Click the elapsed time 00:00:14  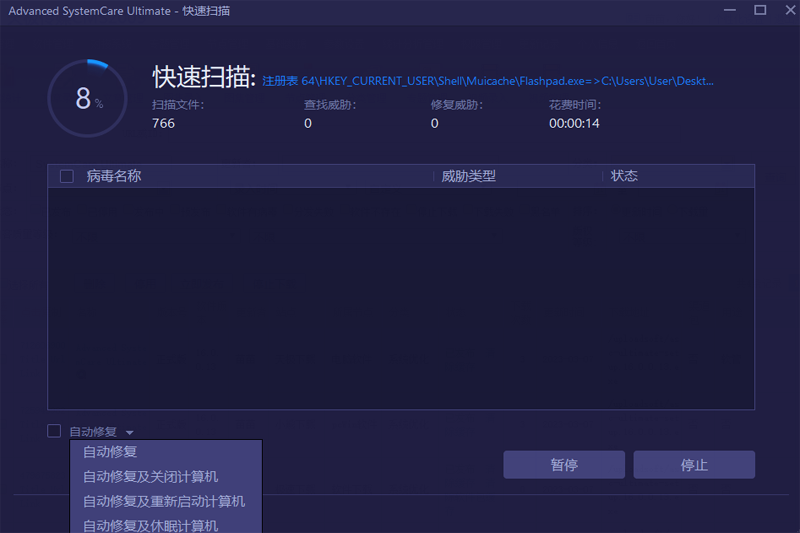(x=574, y=123)
